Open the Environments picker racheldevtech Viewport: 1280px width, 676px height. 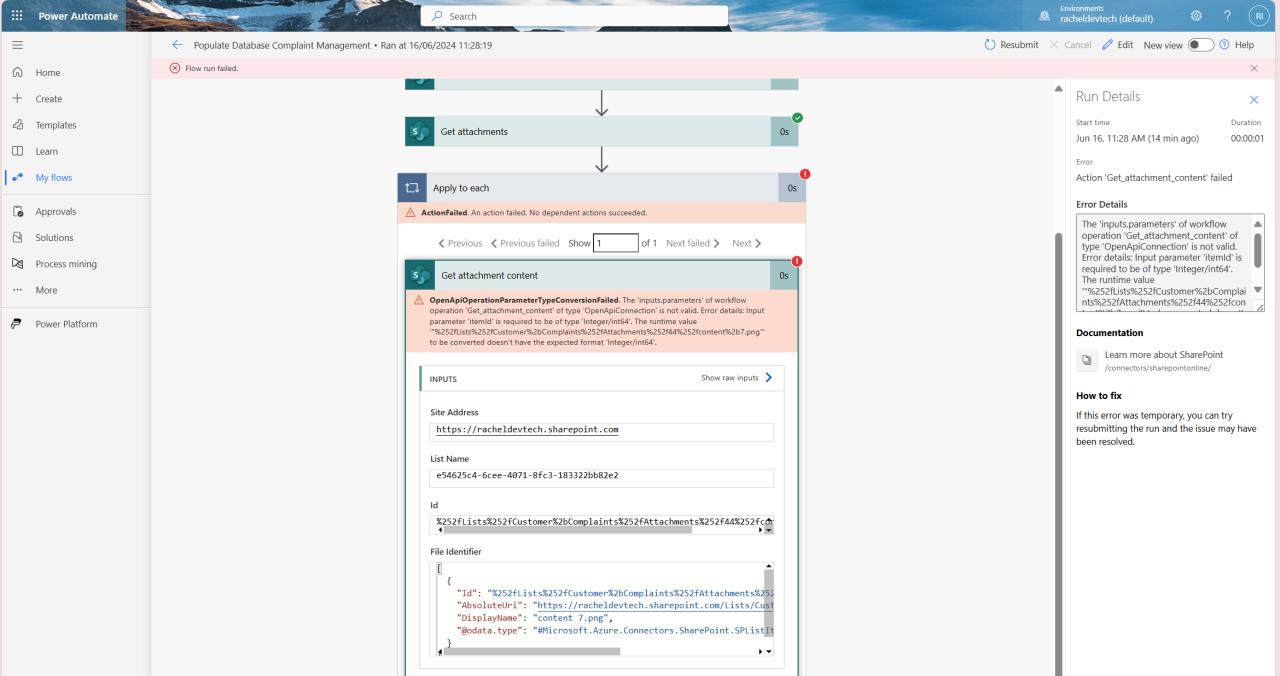coord(1097,14)
